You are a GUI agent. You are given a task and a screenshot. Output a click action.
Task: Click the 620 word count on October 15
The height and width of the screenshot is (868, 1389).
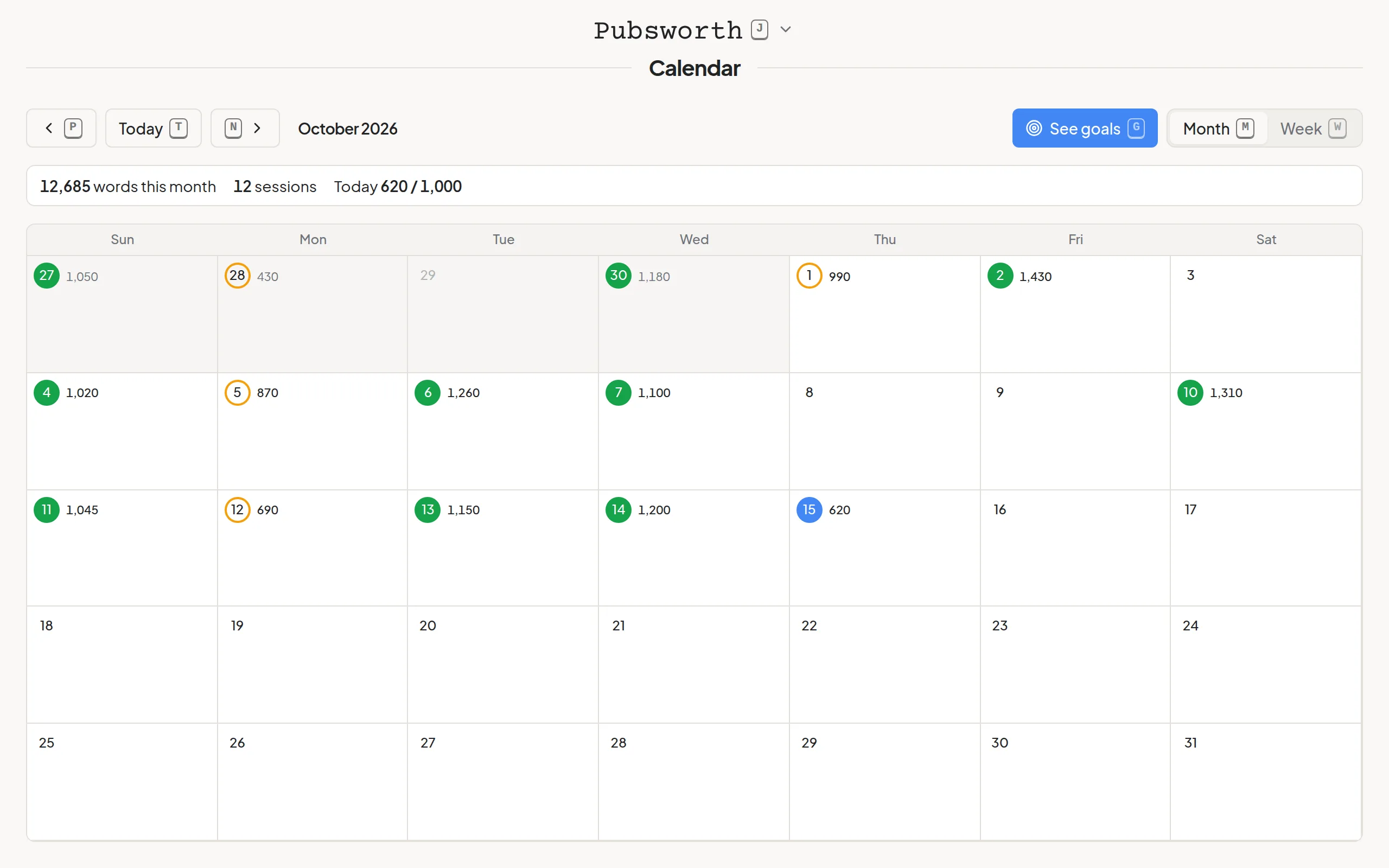tap(839, 510)
